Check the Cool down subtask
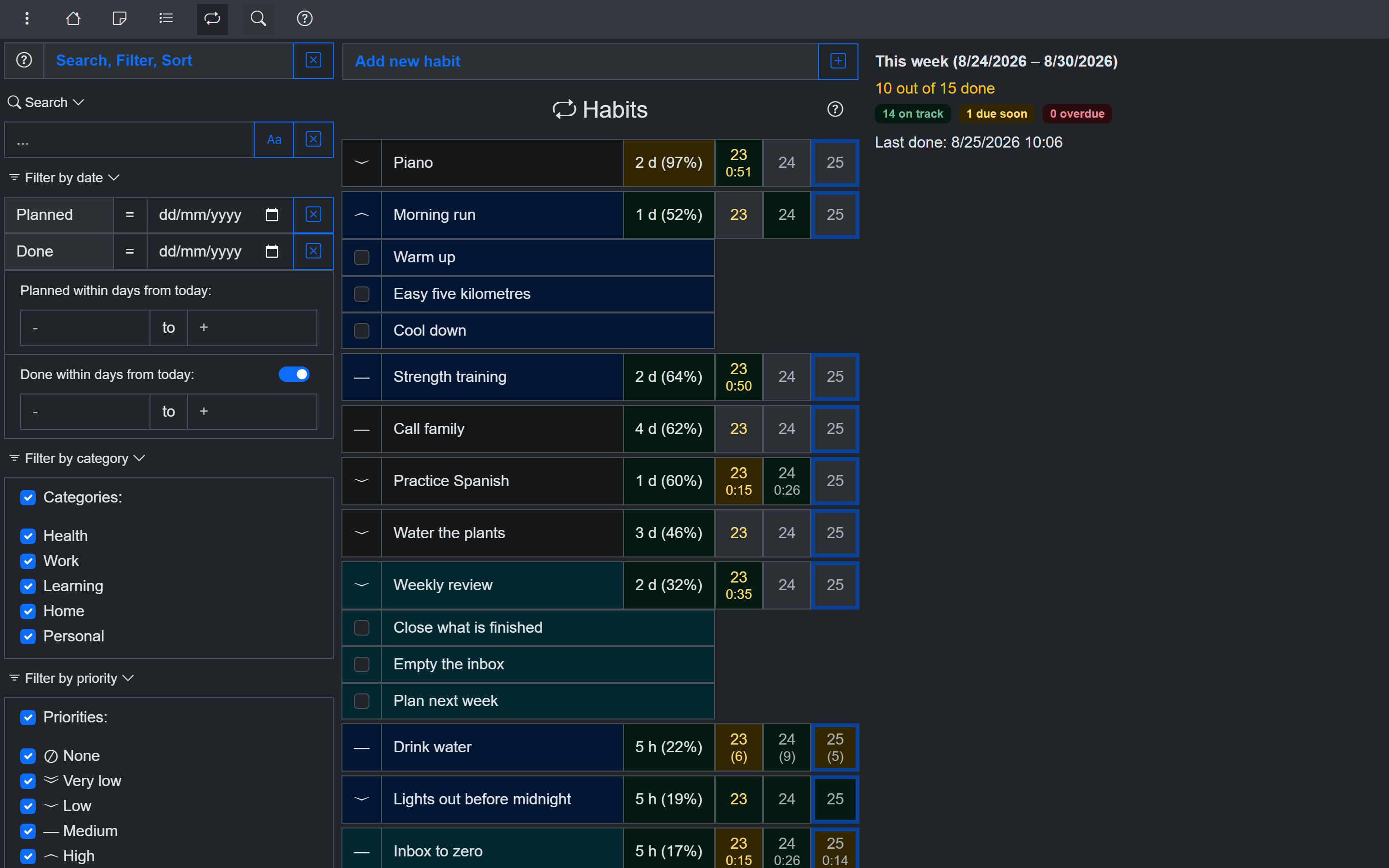This screenshot has height=868, width=1389. pos(362,331)
